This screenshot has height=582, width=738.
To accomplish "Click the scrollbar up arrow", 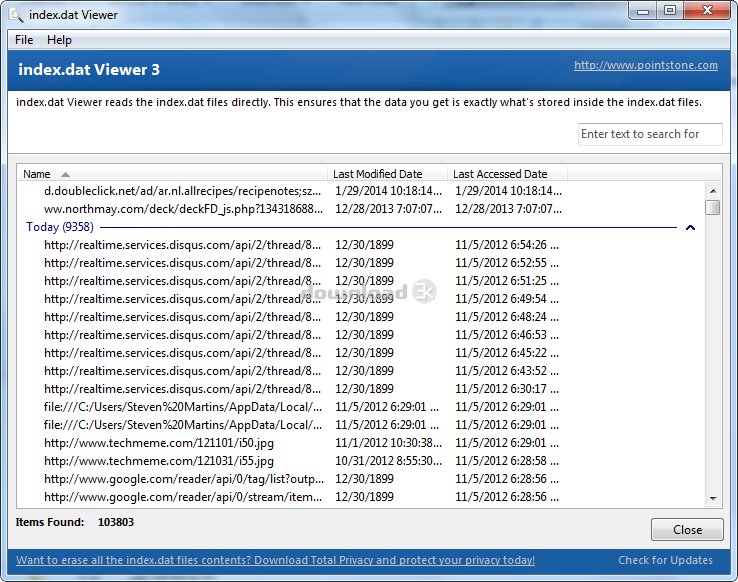I will tap(713, 191).
